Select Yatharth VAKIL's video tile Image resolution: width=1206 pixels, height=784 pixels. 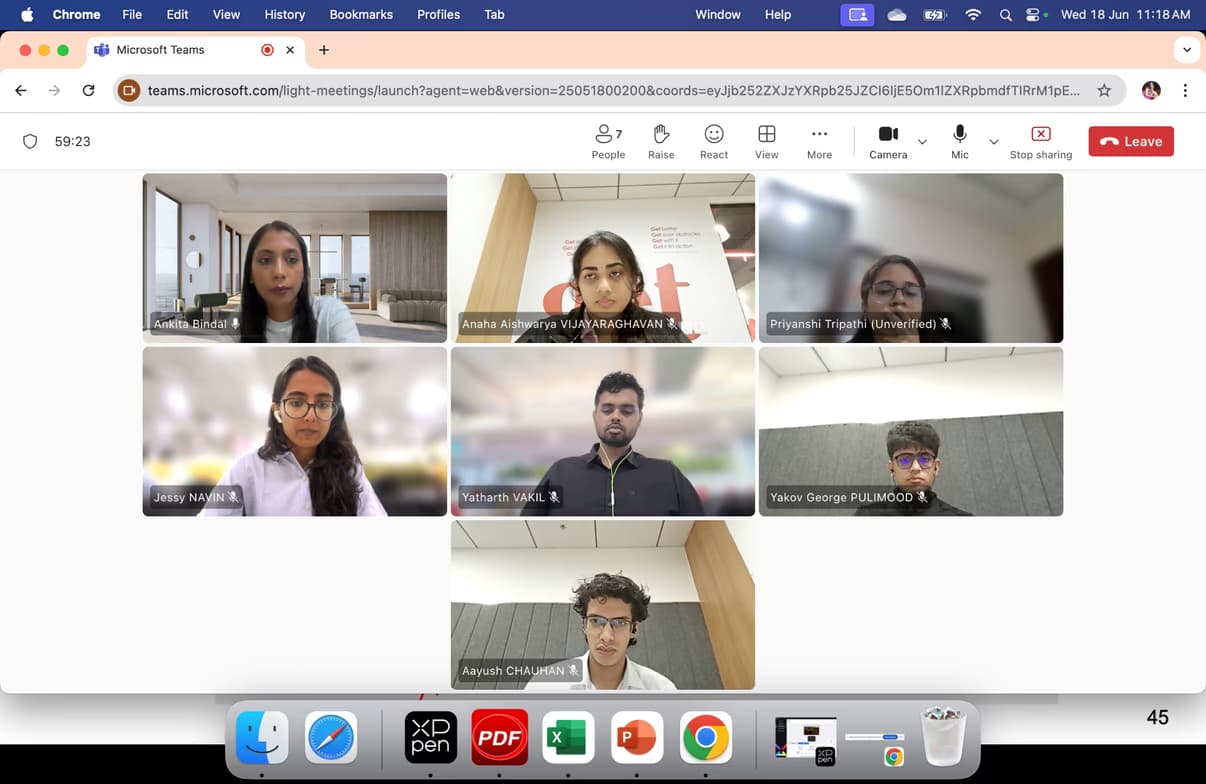(602, 431)
